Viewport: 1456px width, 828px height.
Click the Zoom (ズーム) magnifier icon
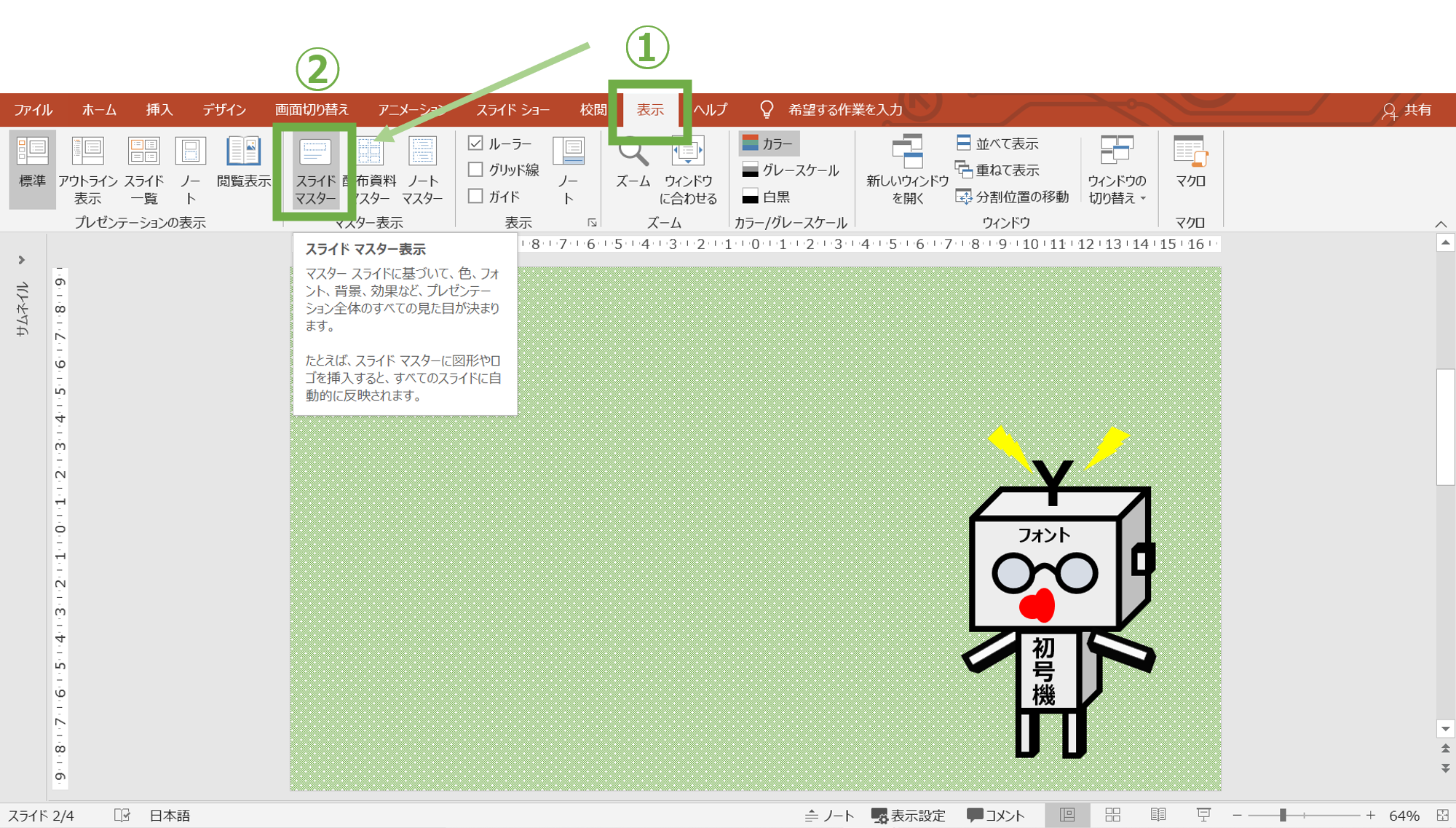[x=633, y=153]
